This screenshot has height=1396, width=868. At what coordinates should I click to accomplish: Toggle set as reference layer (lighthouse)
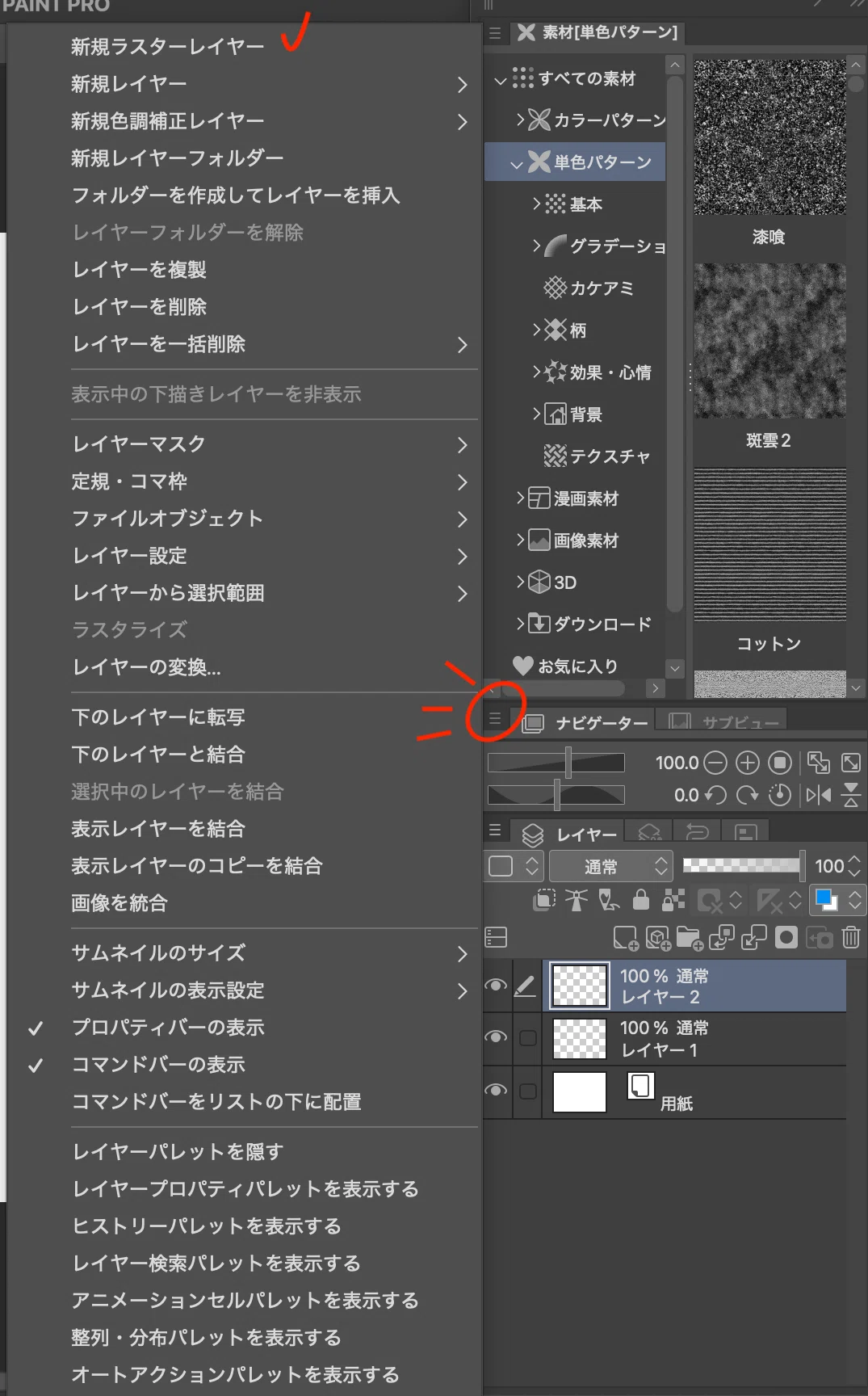click(x=577, y=900)
